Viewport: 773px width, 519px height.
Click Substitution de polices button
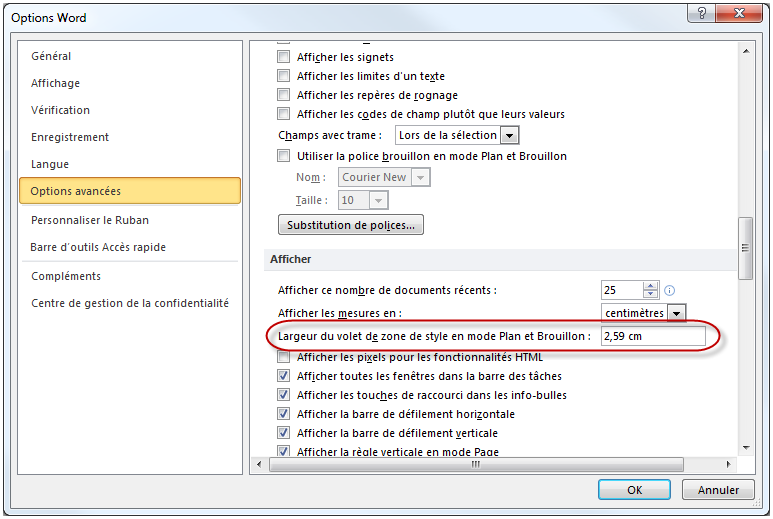click(351, 225)
